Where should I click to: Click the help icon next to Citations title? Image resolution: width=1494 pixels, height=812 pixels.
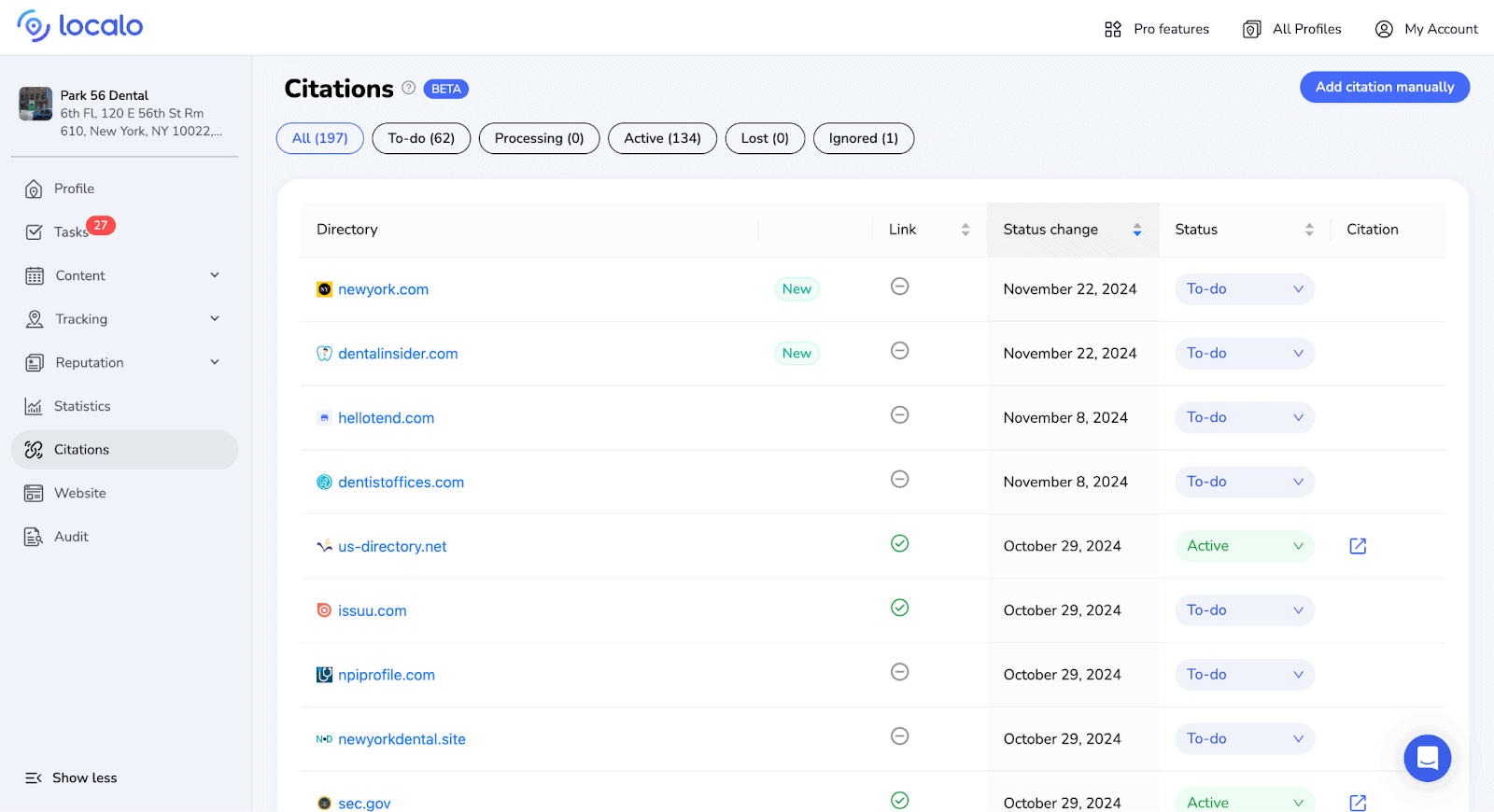pyautogui.click(x=409, y=88)
